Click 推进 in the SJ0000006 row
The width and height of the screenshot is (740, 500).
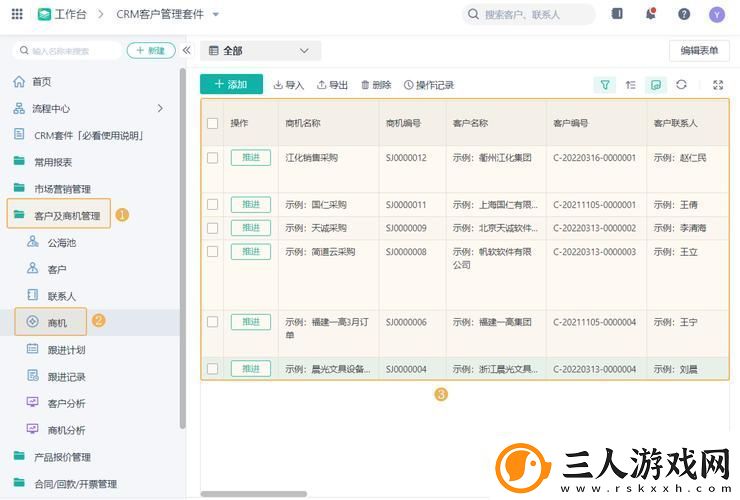point(251,322)
